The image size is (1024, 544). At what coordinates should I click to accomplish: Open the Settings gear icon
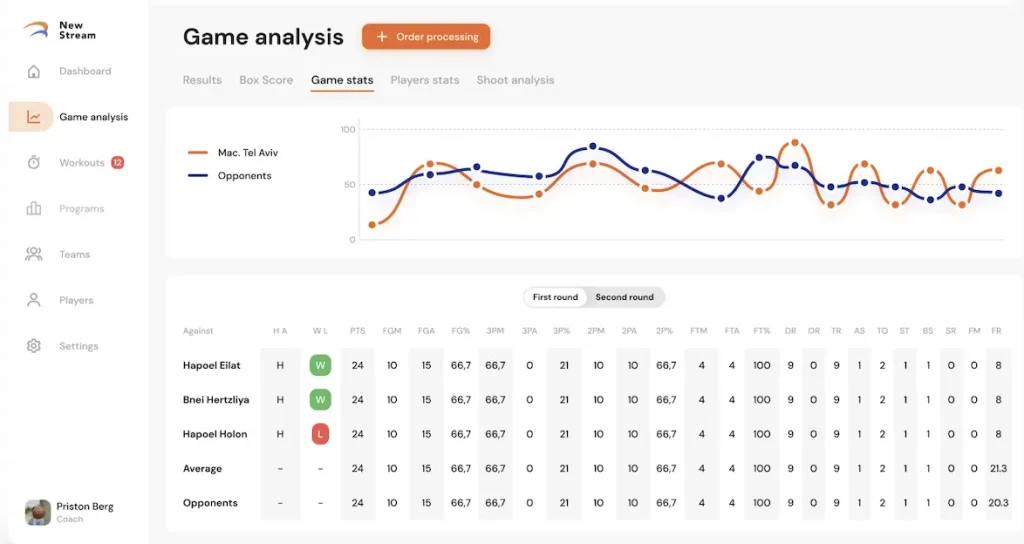(34, 346)
